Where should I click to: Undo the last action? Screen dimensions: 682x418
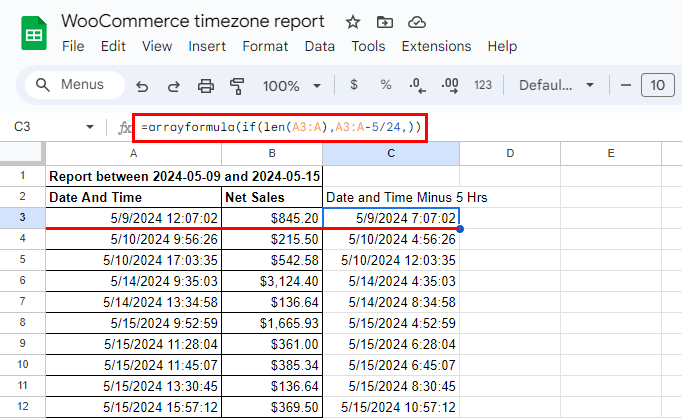(142, 86)
